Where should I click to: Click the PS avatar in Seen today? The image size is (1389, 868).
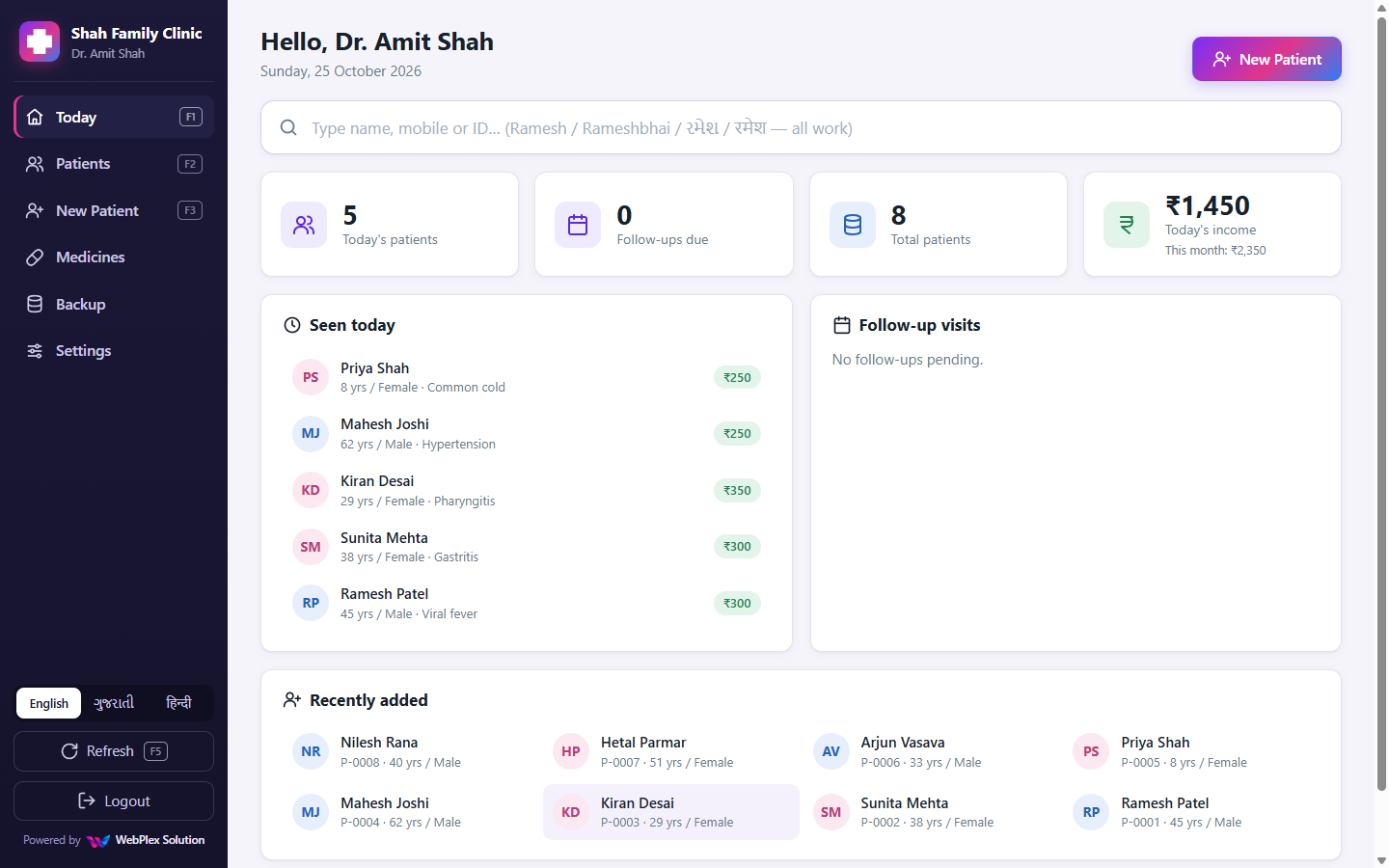click(x=311, y=377)
